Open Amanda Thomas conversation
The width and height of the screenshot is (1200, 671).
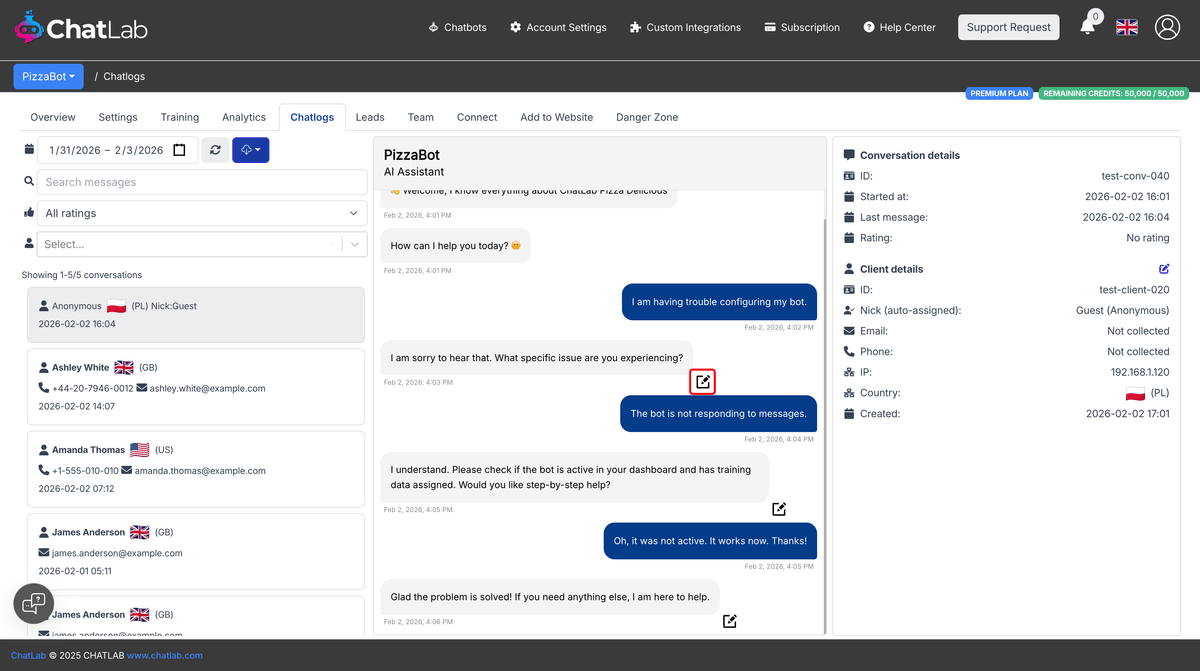point(196,469)
